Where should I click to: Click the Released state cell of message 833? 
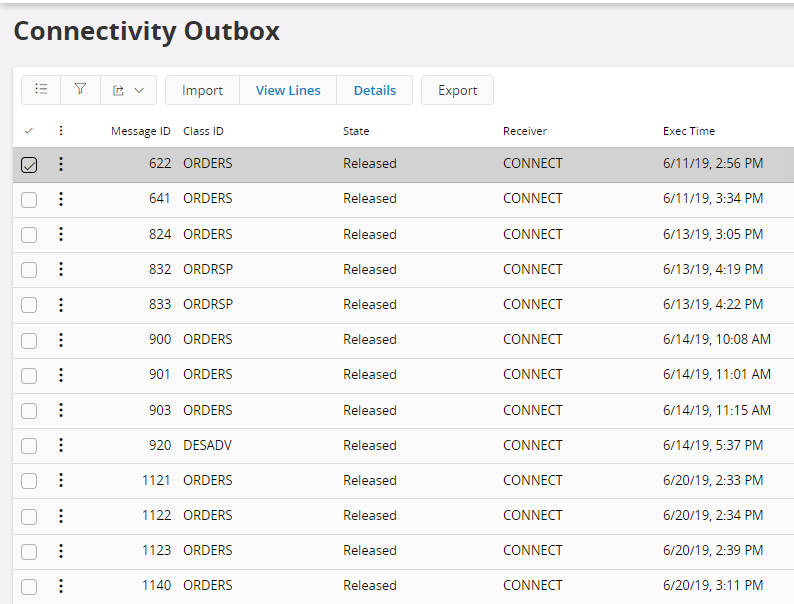pos(370,304)
